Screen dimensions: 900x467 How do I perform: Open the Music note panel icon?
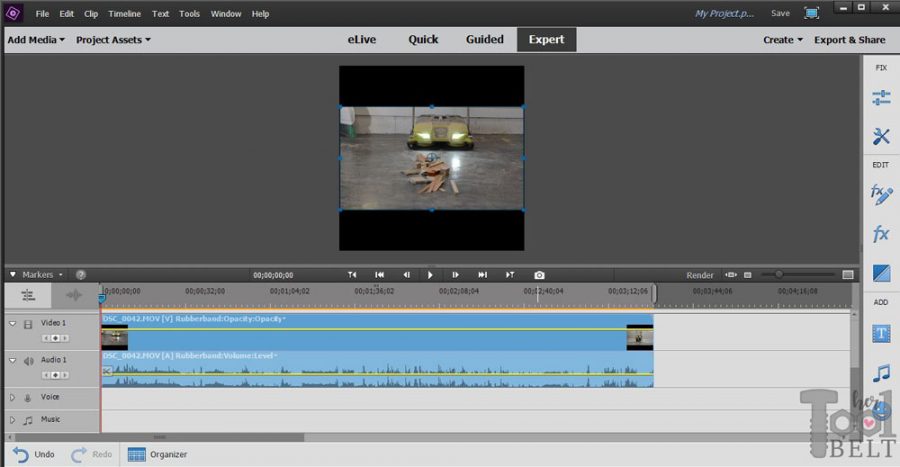881,373
